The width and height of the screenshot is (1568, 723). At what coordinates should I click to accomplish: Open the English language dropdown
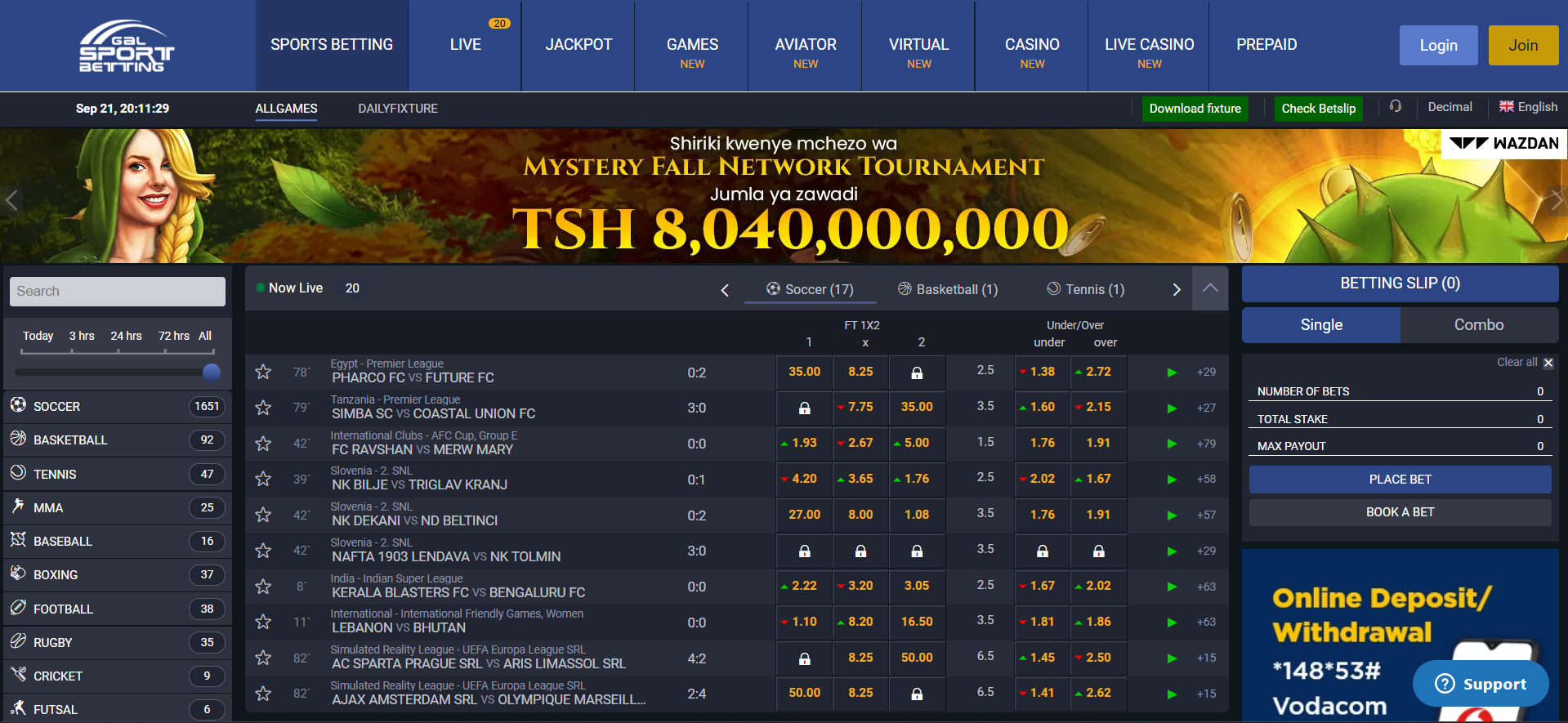point(1529,107)
